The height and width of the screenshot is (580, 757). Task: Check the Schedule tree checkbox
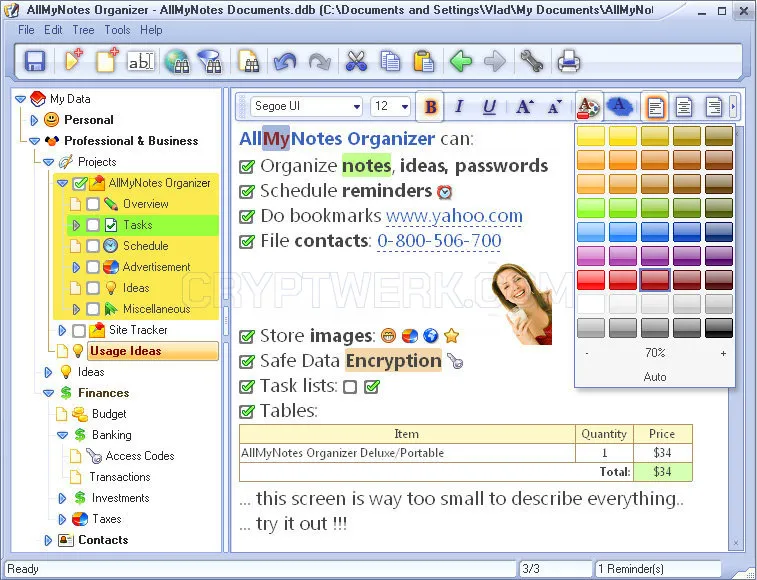click(93, 246)
